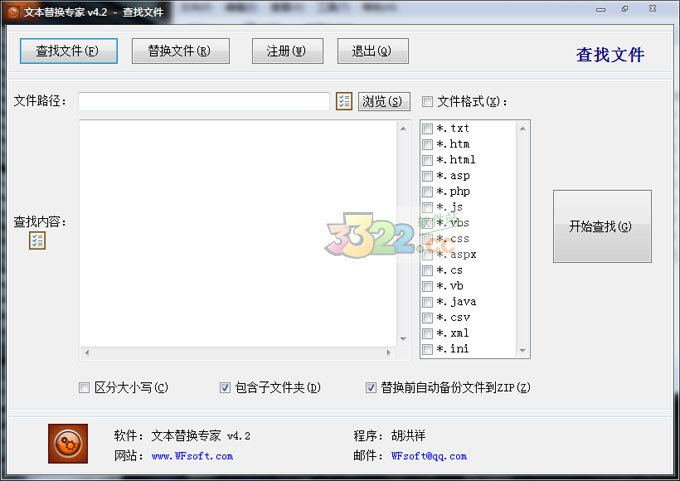680x481 pixels.
Task: Check the *.vbs file format
Action: (x=427, y=223)
